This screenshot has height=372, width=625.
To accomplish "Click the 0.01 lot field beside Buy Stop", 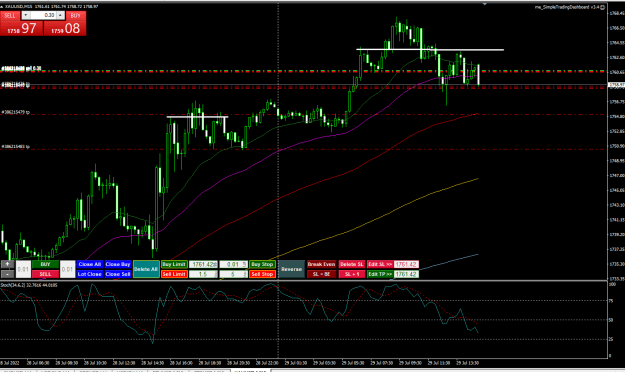I will [234, 264].
